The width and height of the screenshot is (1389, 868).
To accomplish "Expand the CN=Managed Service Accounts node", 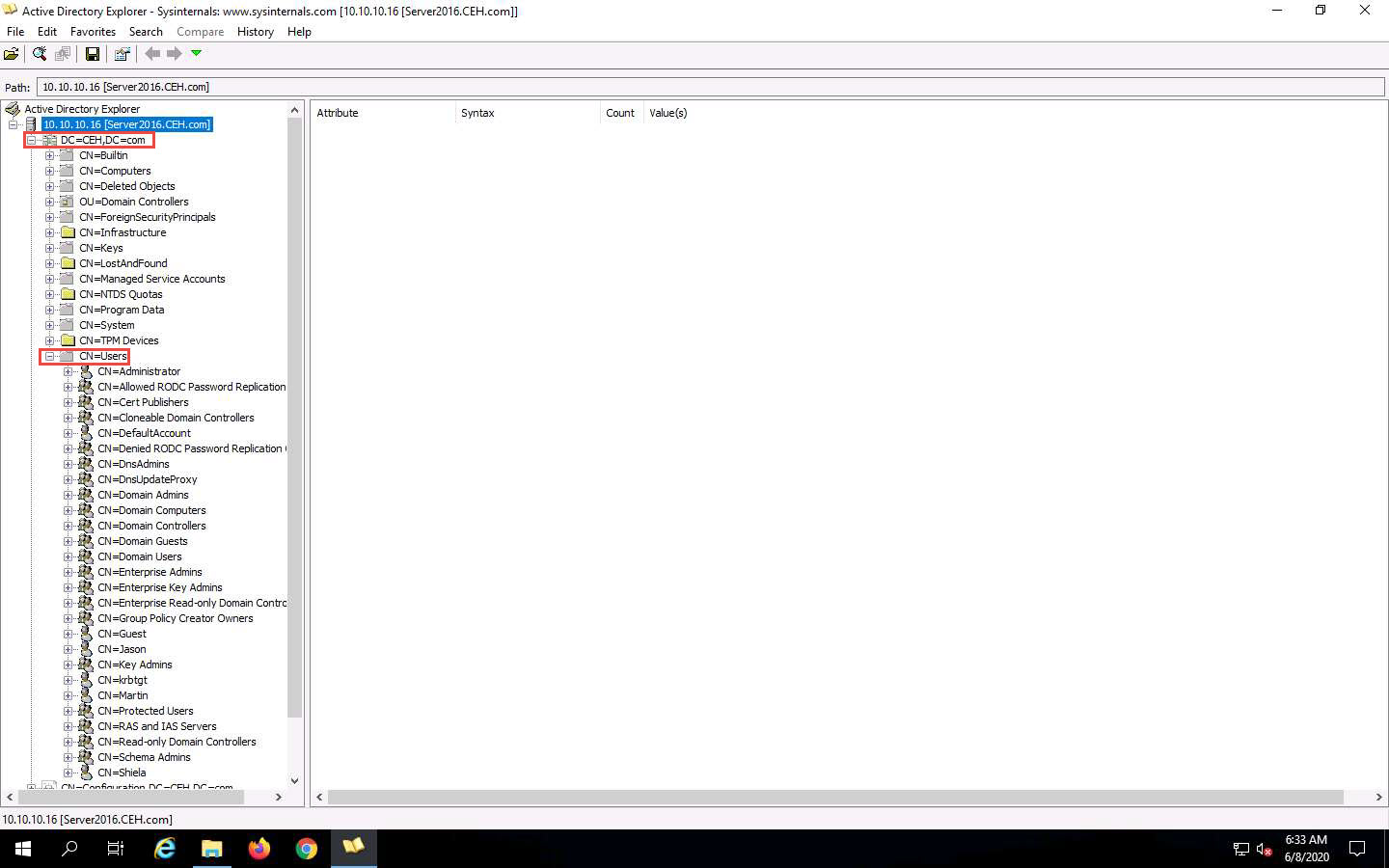I will [49, 279].
